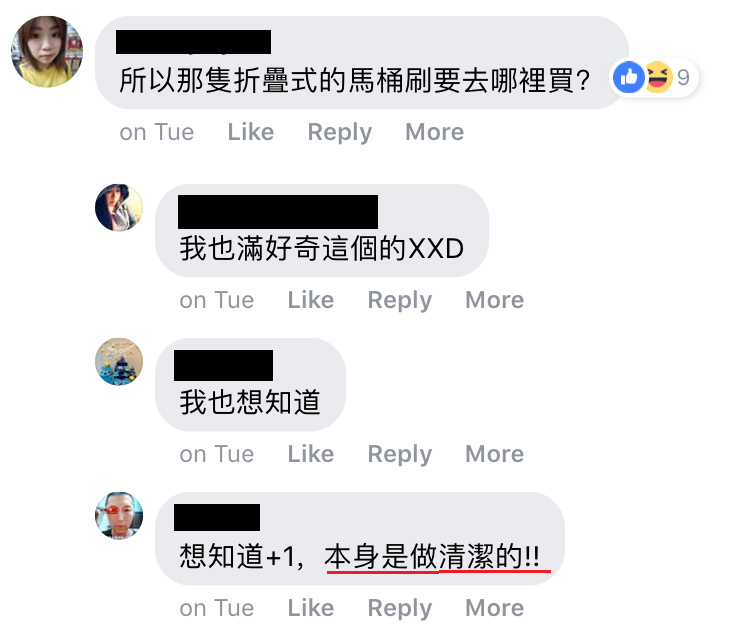Reply to the 想知道+1 comment
Image resolution: width=745 pixels, height=629 pixels.
(400, 609)
